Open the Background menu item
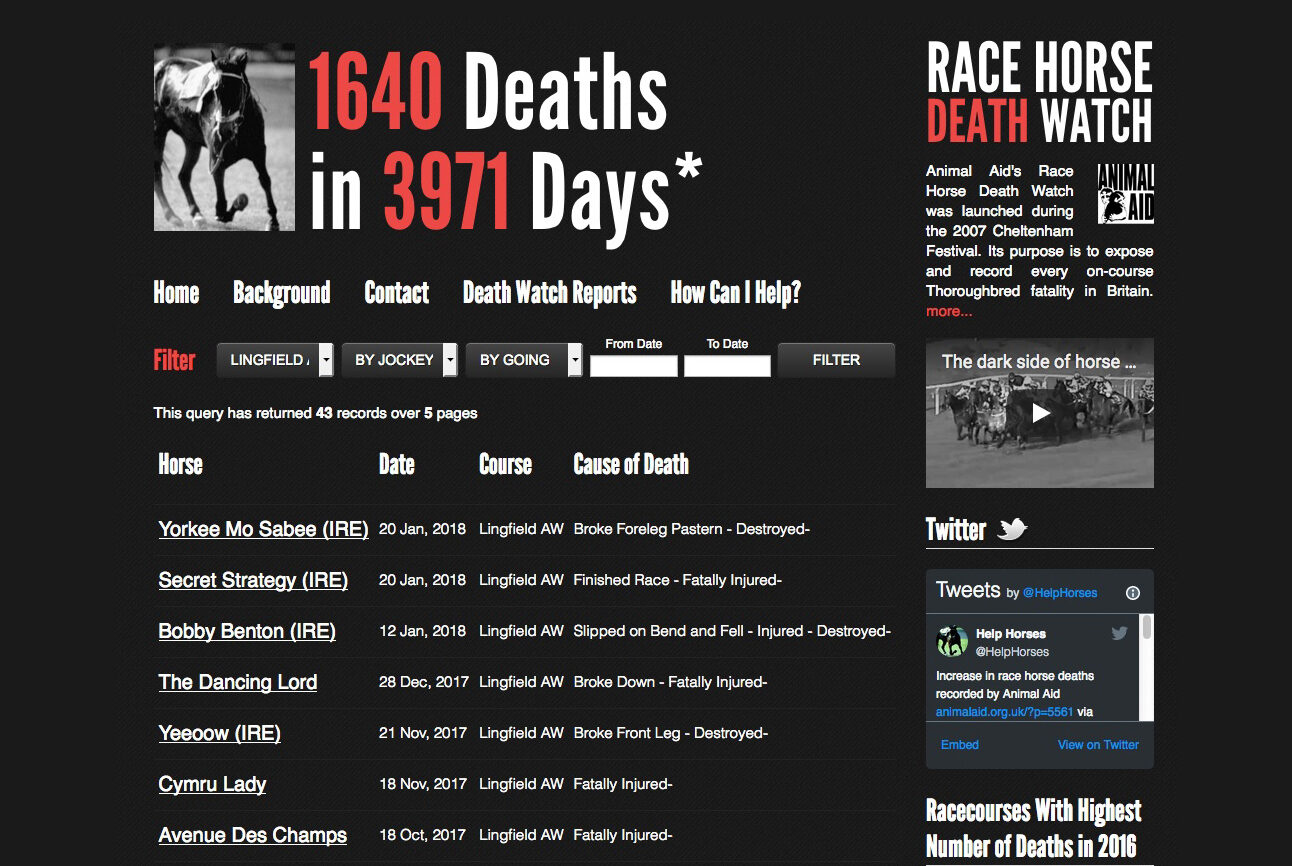The image size is (1292, 866). point(281,293)
